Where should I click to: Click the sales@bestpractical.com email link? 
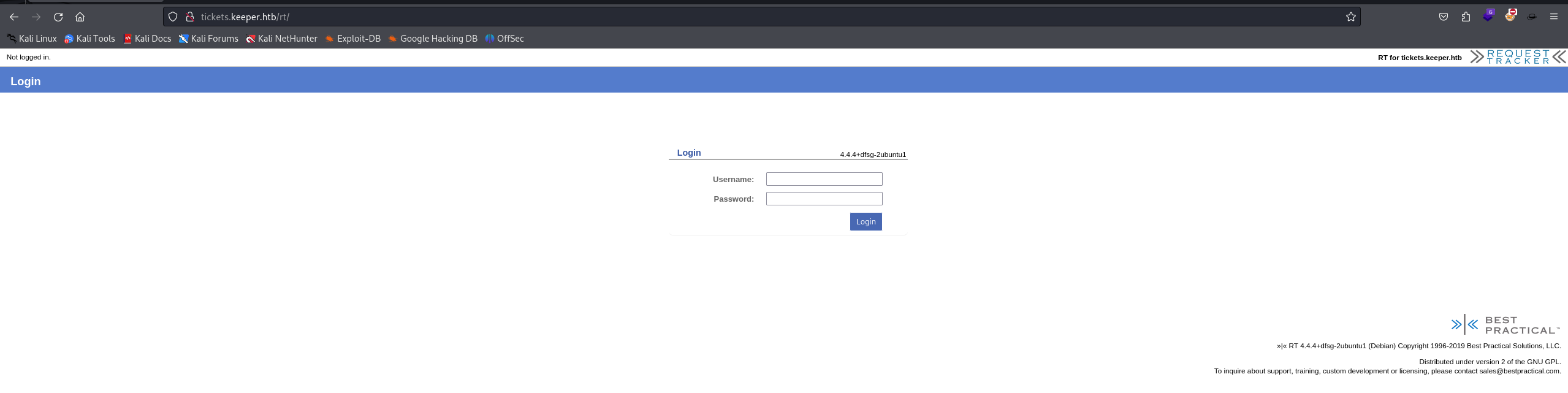1520,371
